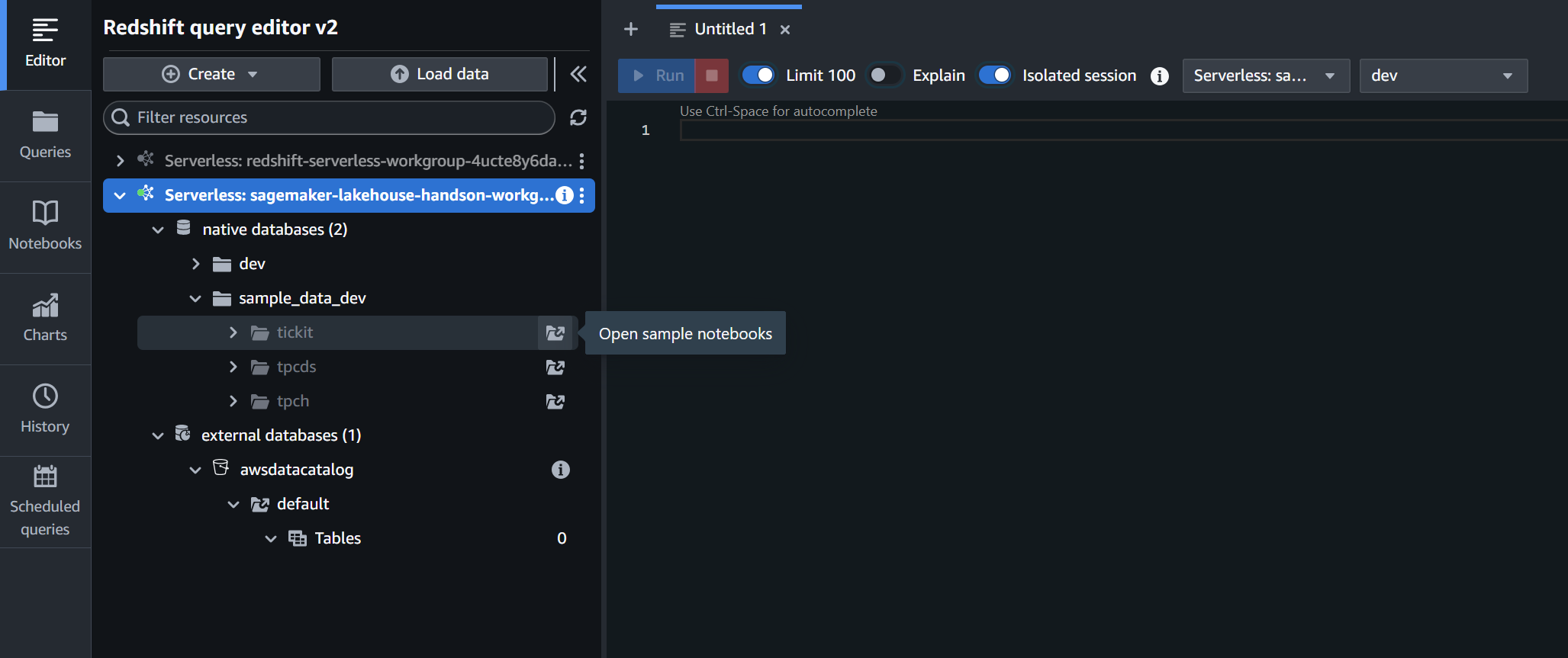Open sample notebooks for tpcds
This screenshot has width=1568, height=658.
coord(555,367)
